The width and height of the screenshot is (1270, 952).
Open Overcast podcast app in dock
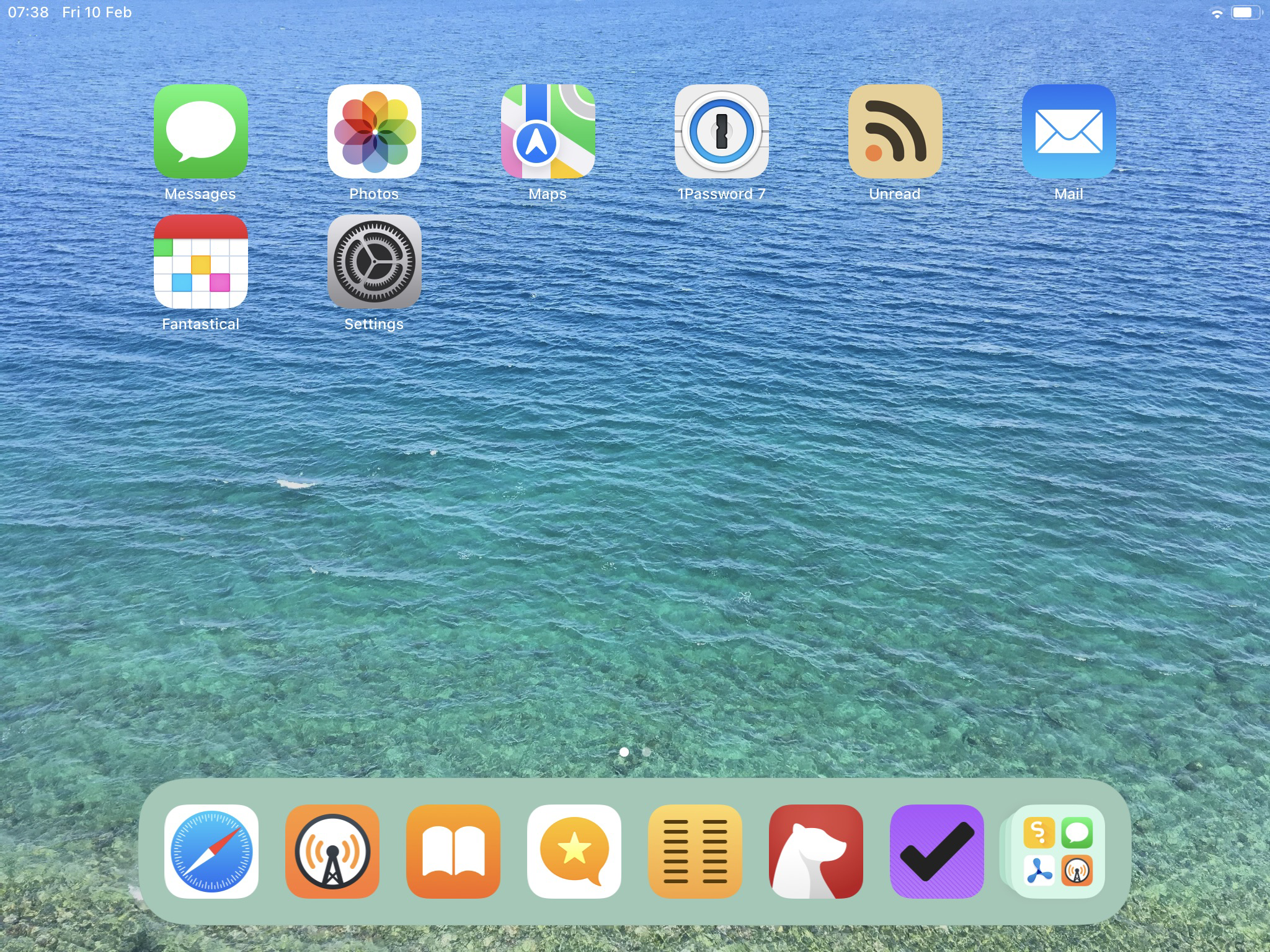[x=332, y=852]
